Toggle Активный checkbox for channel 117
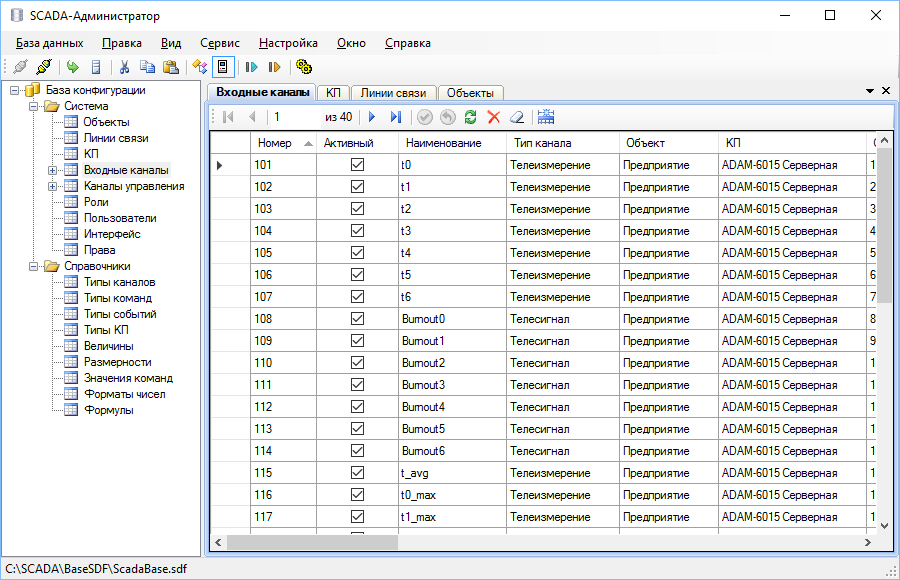Image resolution: width=900 pixels, height=580 pixels. click(x=357, y=517)
